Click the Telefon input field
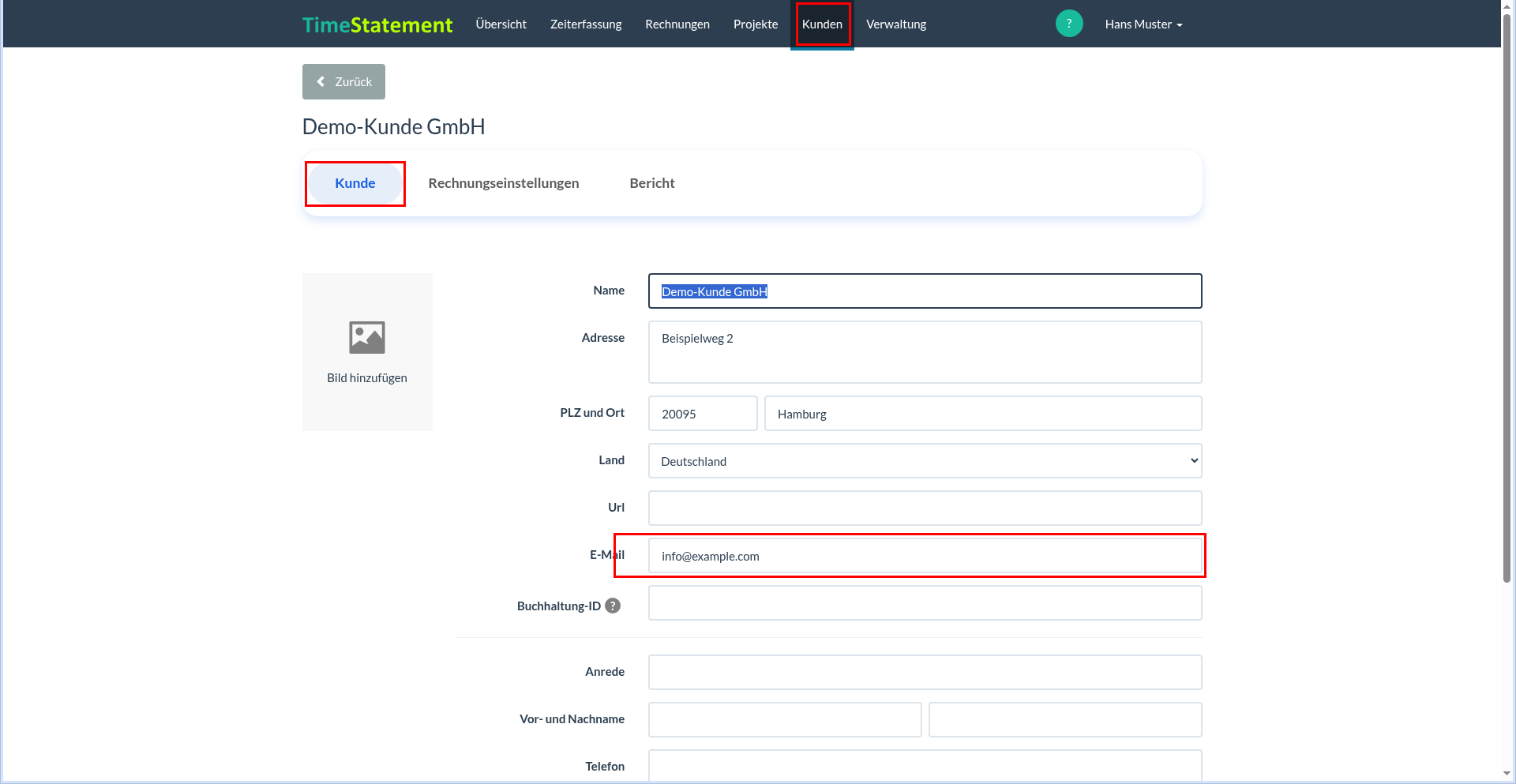This screenshot has width=1516, height=784. (x=925, y=766)
